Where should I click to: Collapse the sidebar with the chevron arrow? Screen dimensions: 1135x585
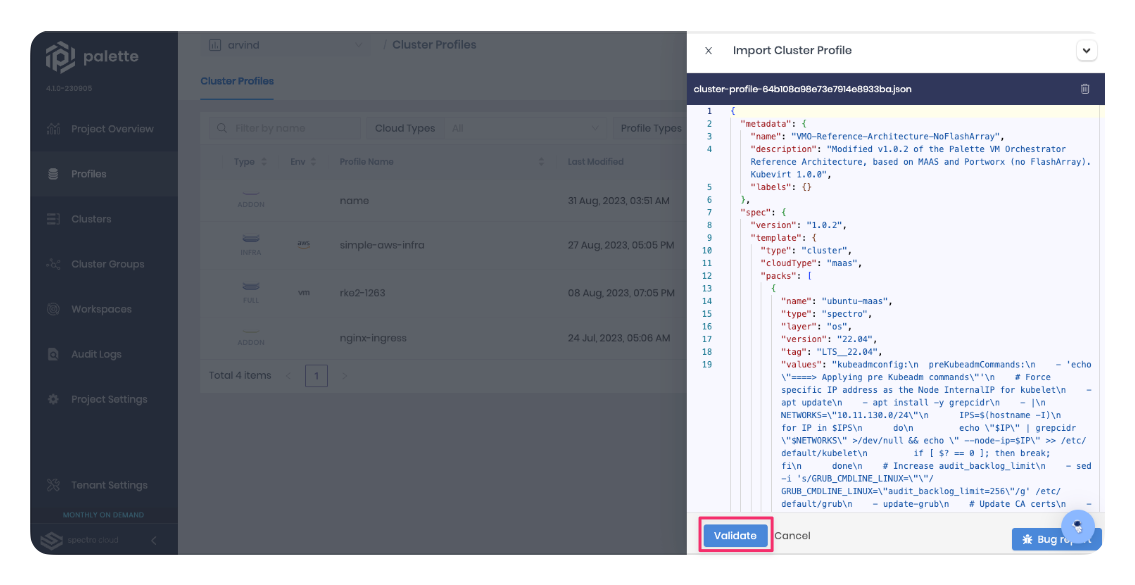(x=153, y=540)
